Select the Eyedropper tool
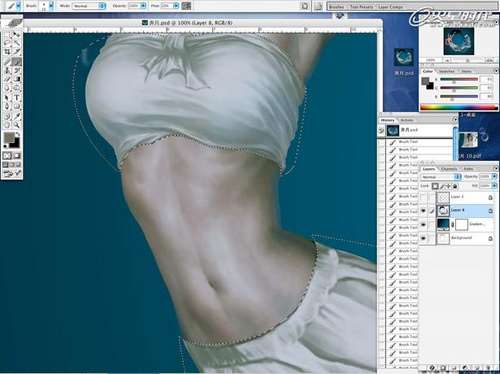500x374 pixels. pos(17,116)
